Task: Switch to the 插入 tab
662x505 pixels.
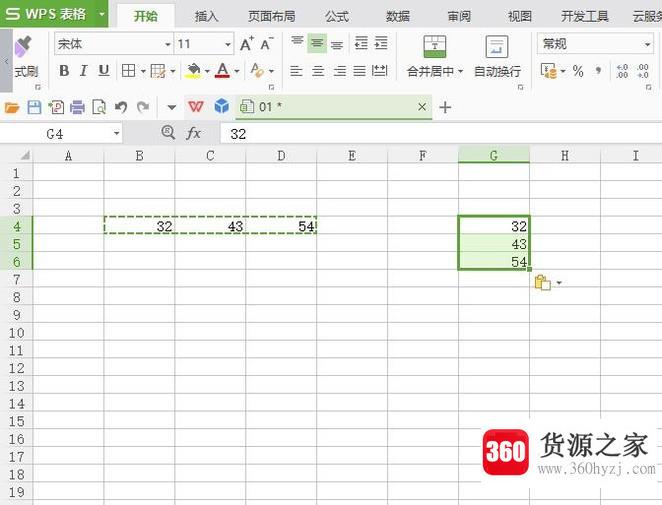Action: point(206,16)
